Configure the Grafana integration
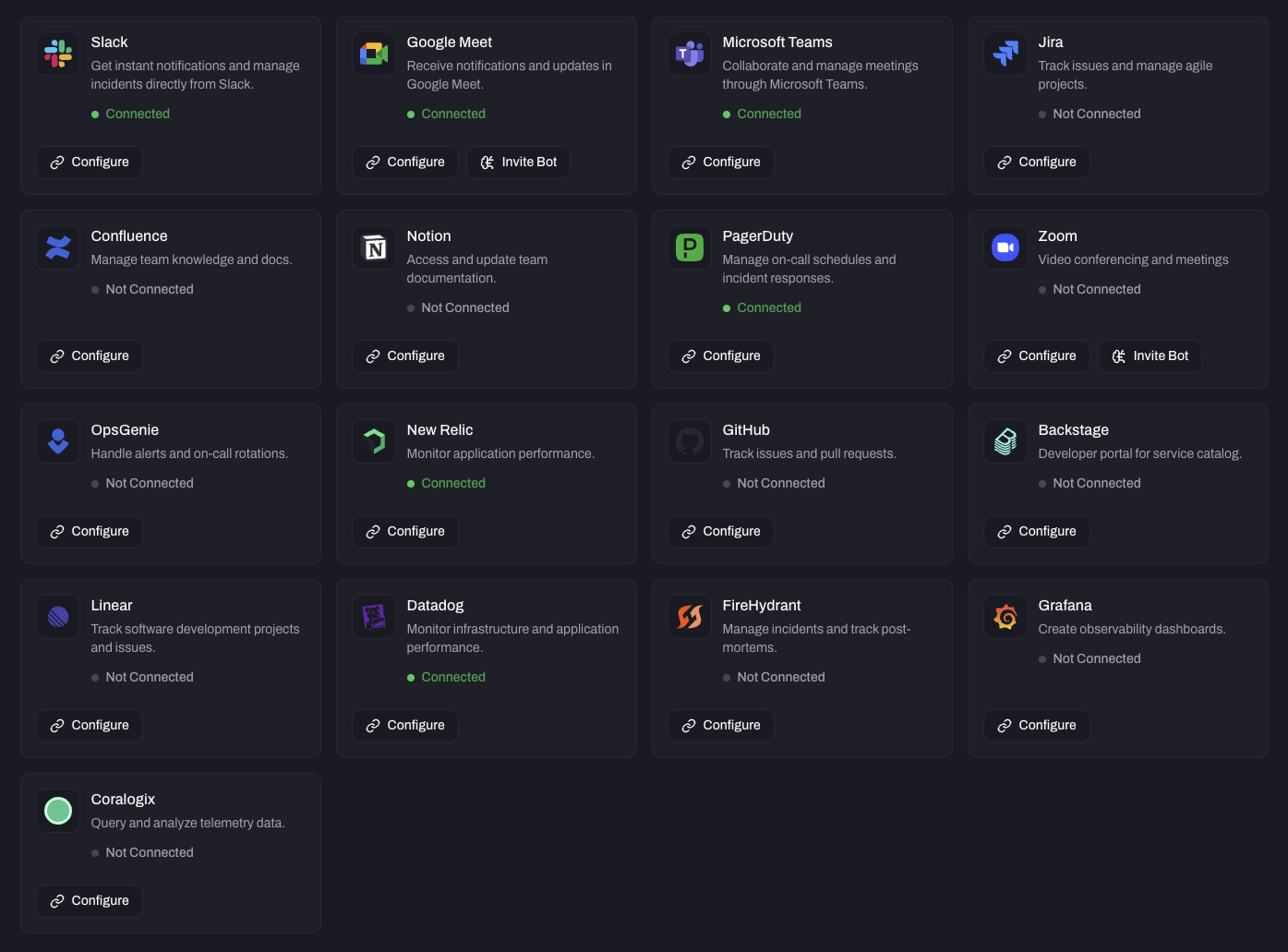Viewport: 1288px width, 952px height. [x=1037, y=726]
